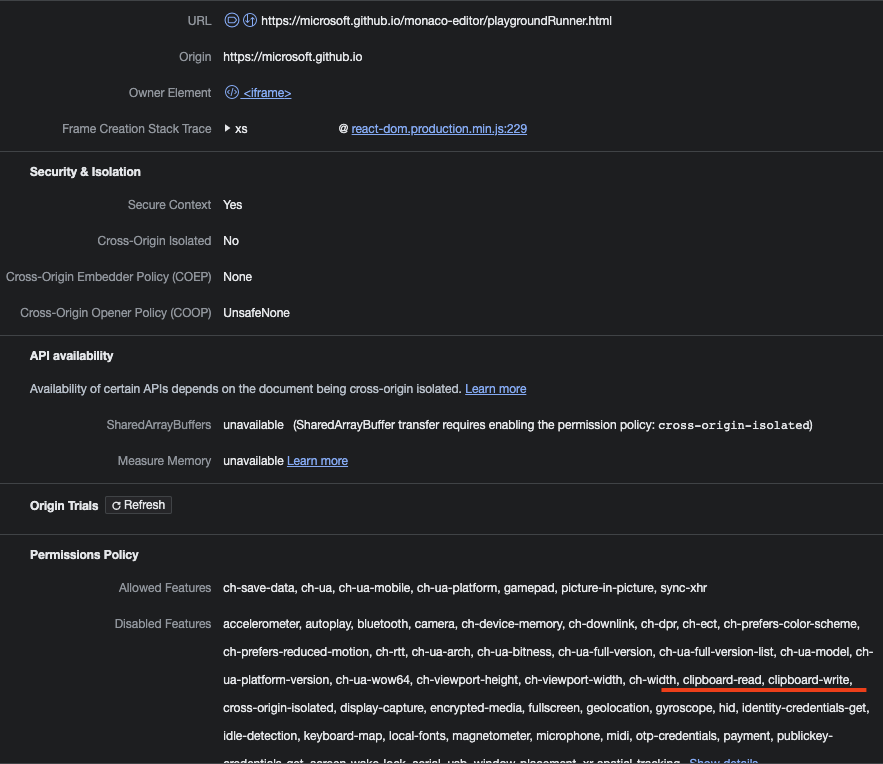Screen dimensions: 883x764
Task: Click the circular refresh icon inside Refresh button
Action: [116, 505]
